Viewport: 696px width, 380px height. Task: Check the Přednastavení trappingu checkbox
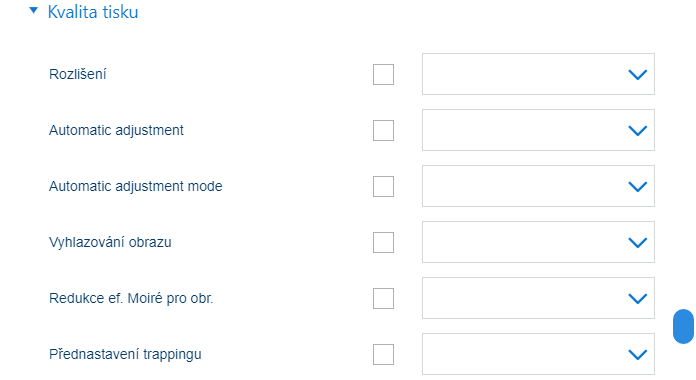coord(384,354)
